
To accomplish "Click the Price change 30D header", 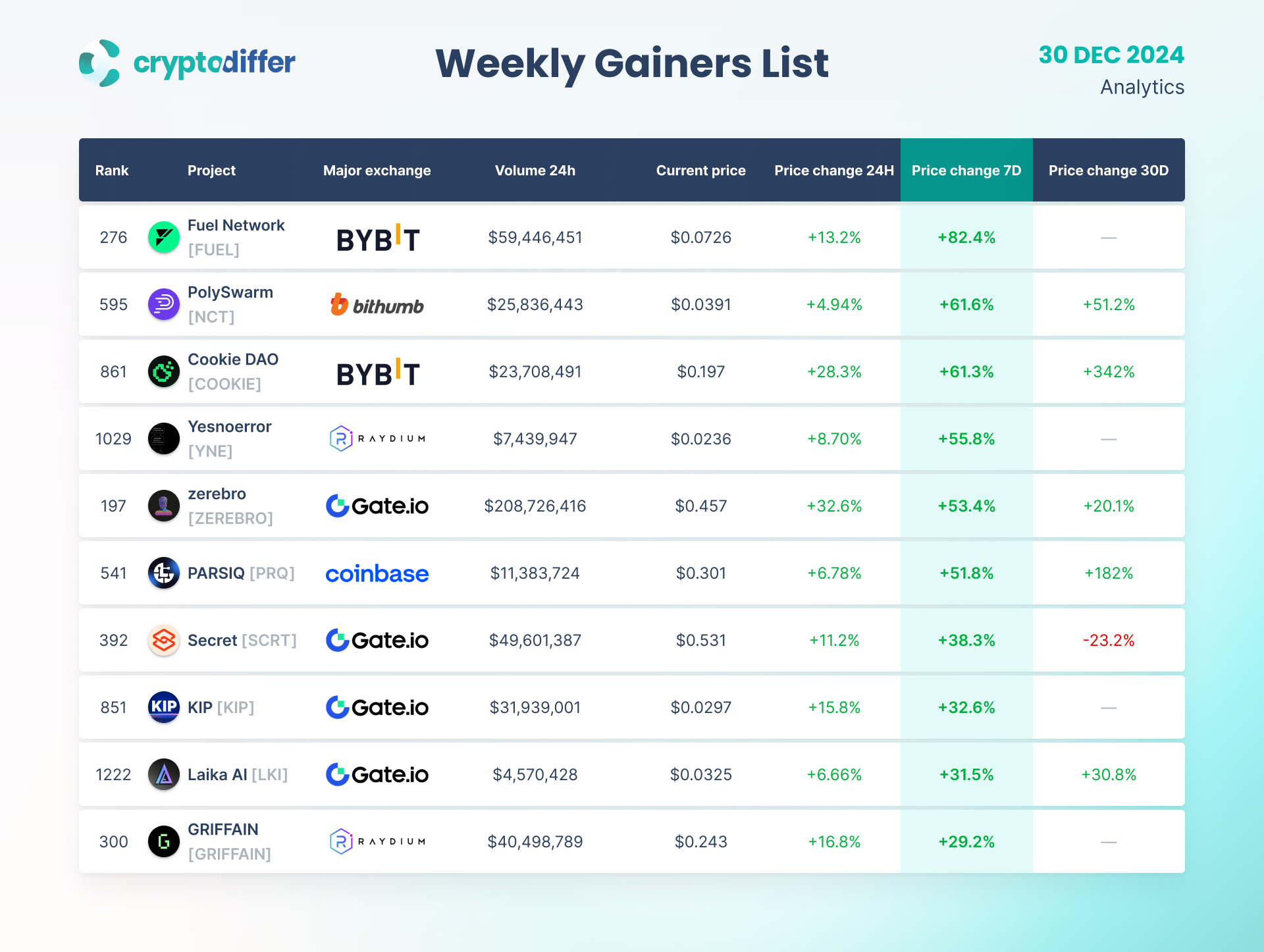I will 1108,171.
